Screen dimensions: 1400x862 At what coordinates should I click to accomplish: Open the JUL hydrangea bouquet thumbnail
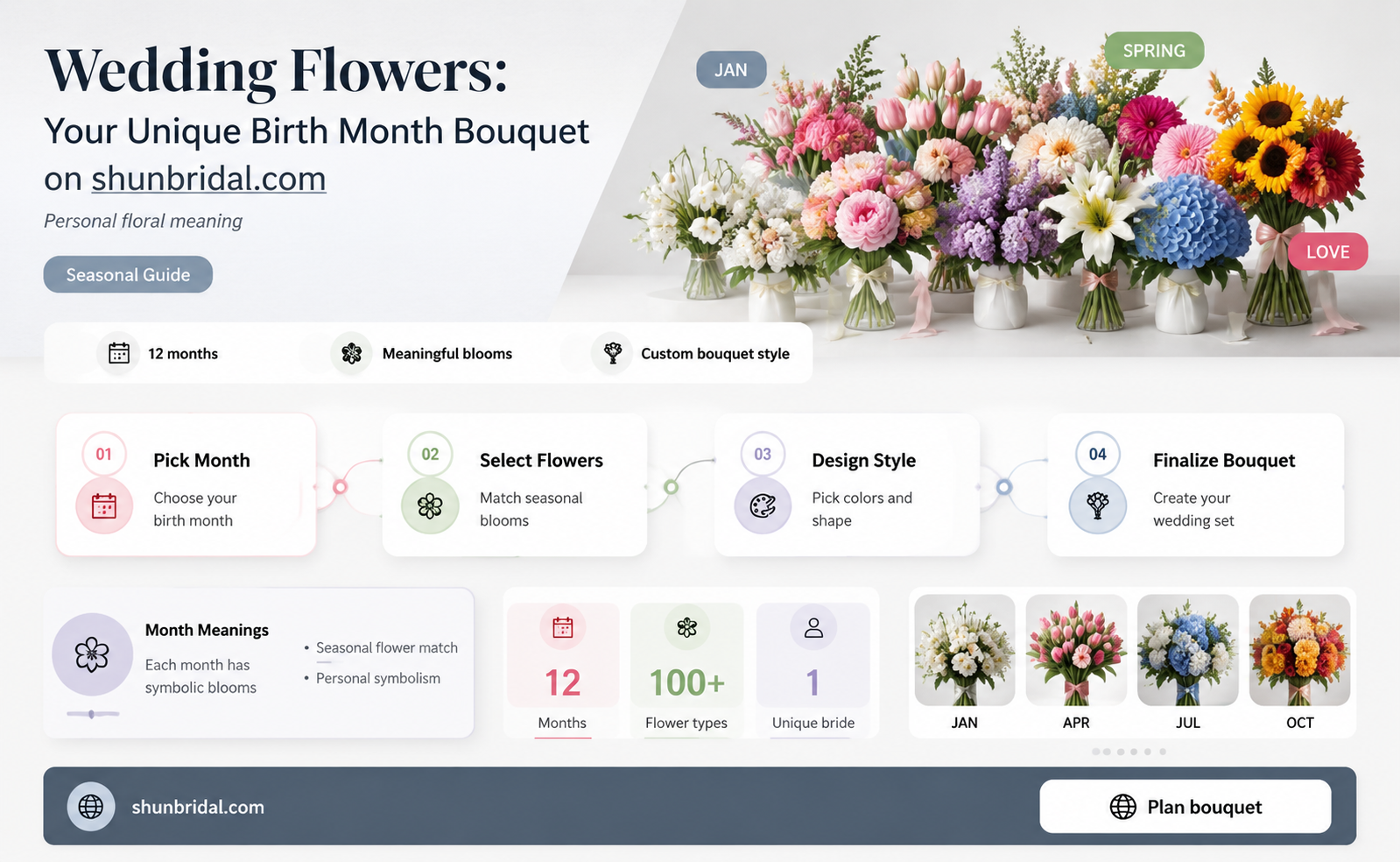click(x=1188, y=650)
